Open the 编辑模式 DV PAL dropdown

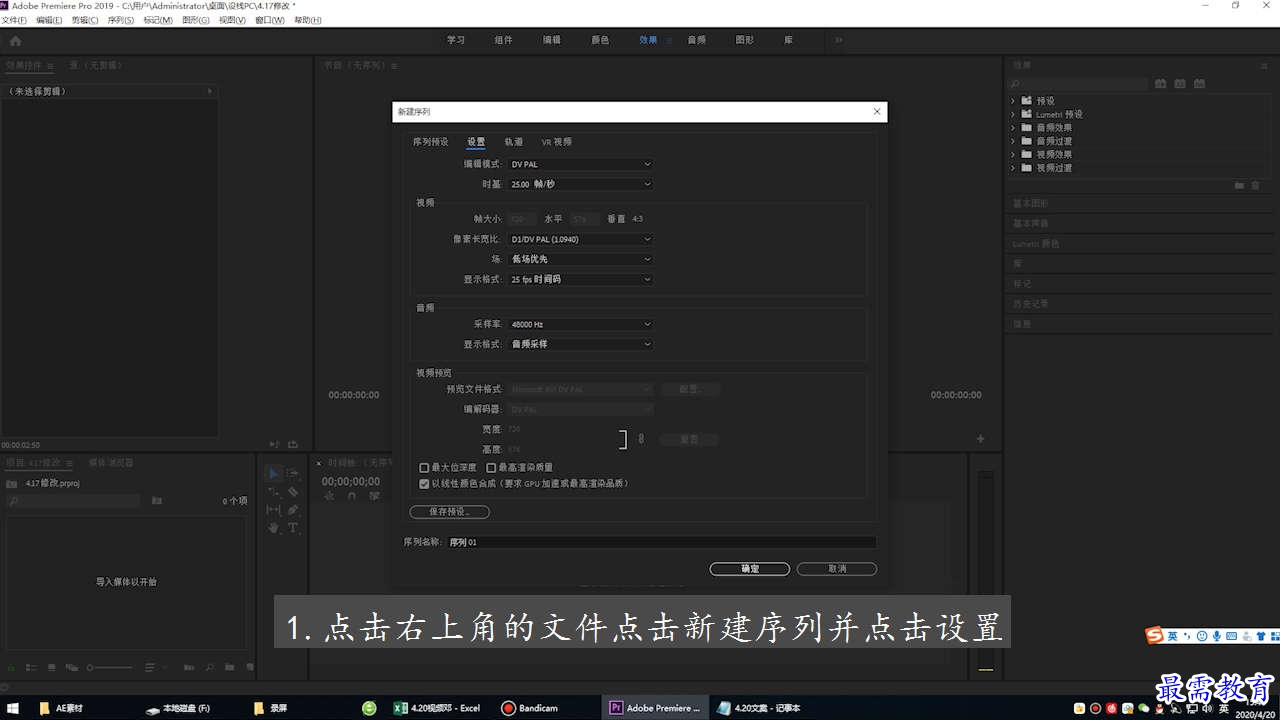(x=580, y=164)
